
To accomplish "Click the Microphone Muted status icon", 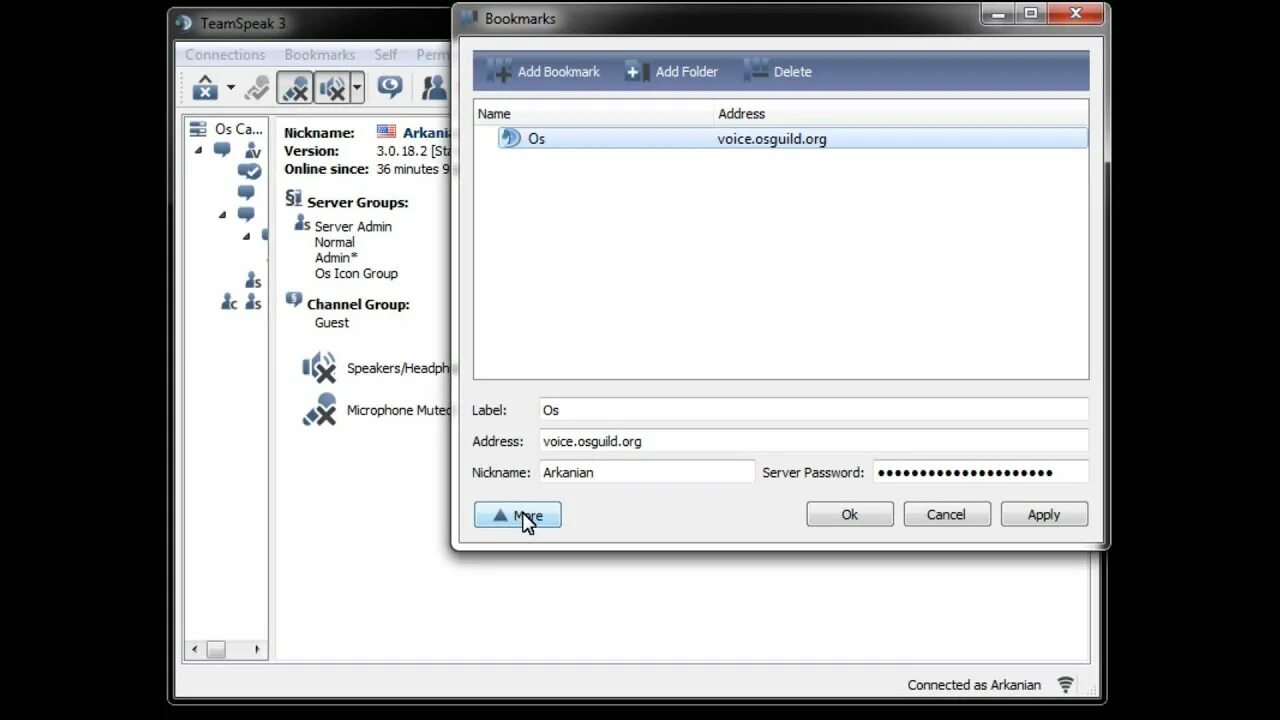I will [320, 410].
